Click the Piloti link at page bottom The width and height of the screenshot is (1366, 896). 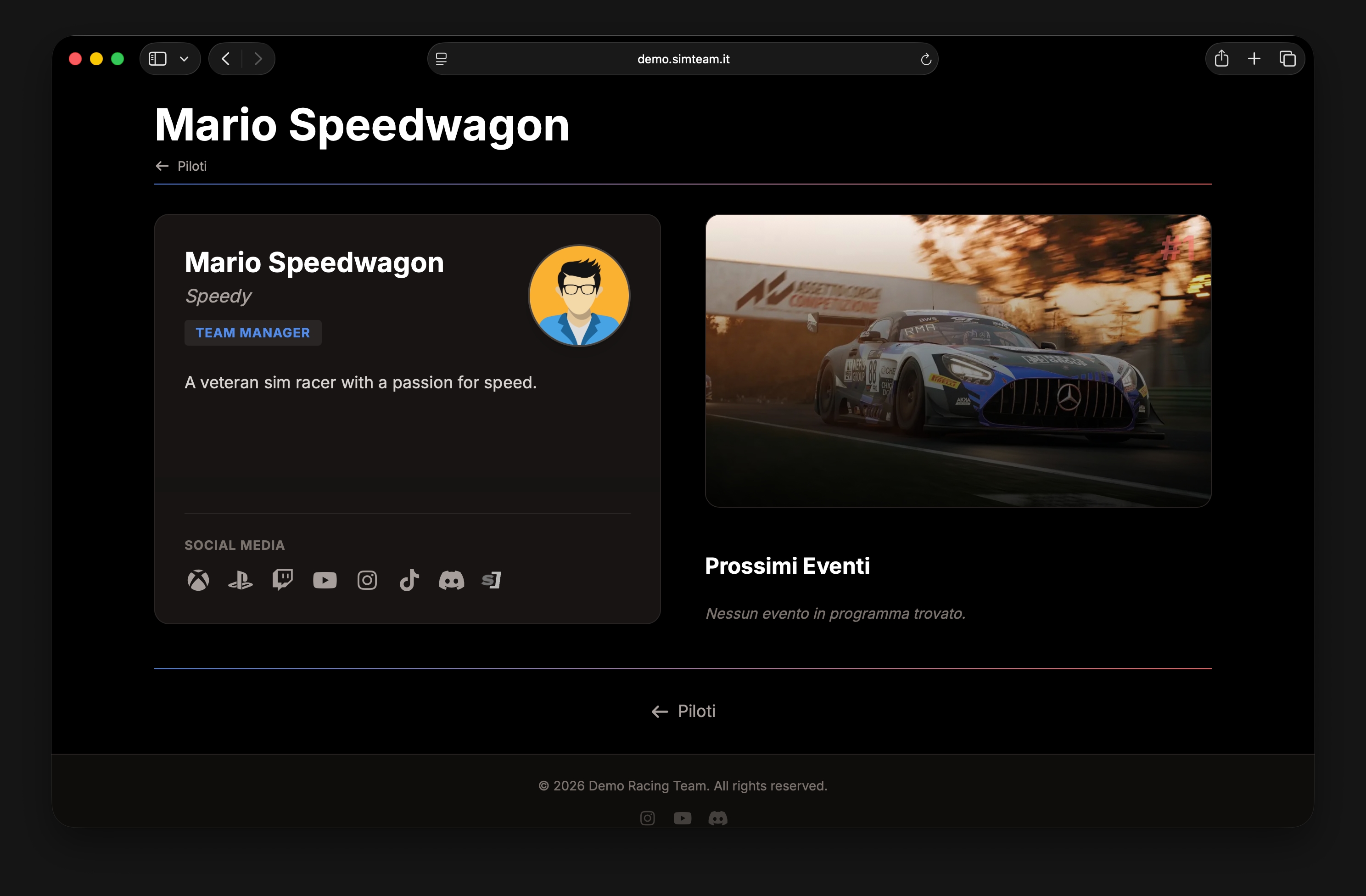(683, 711)
